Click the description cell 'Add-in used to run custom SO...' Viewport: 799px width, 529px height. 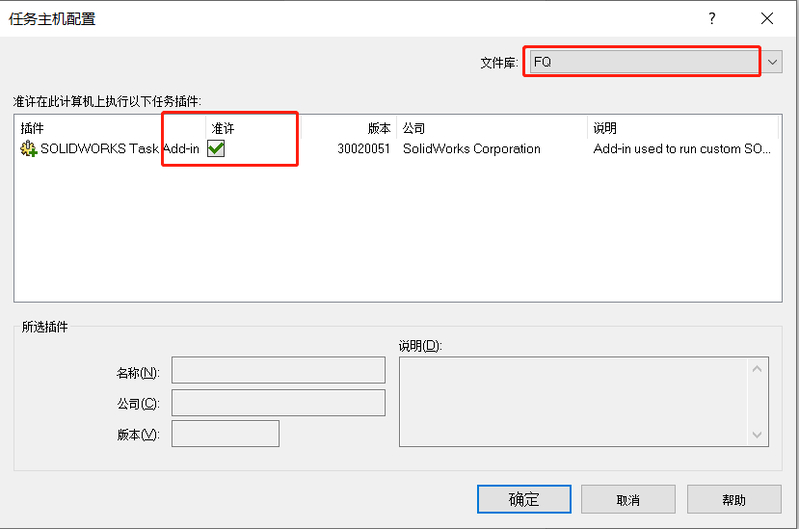pos(682,149)
